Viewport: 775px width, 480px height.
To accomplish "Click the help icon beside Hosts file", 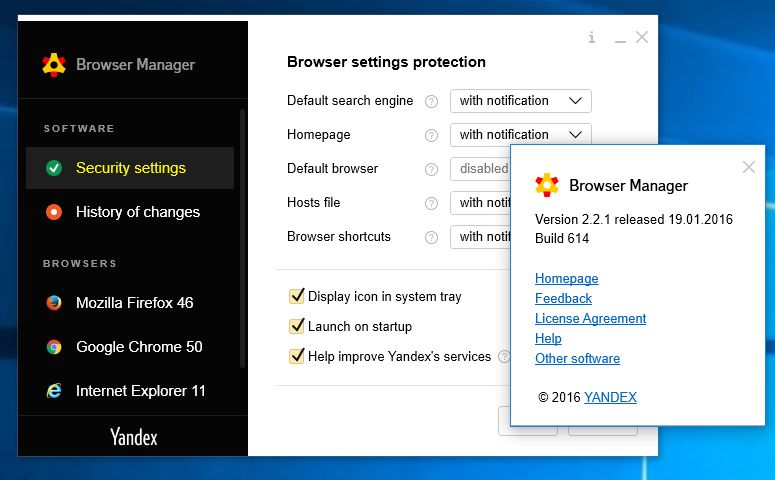I will click(431, 203).
